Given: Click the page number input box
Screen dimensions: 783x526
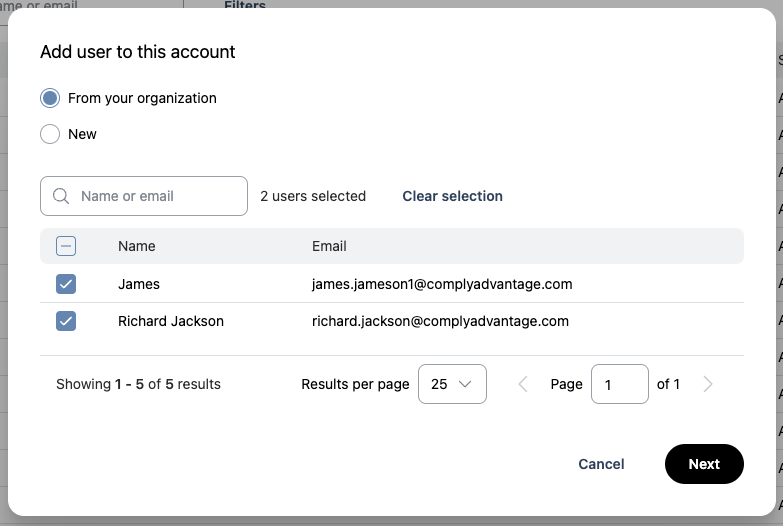Looking at the screenshot, I should point(619,384).
